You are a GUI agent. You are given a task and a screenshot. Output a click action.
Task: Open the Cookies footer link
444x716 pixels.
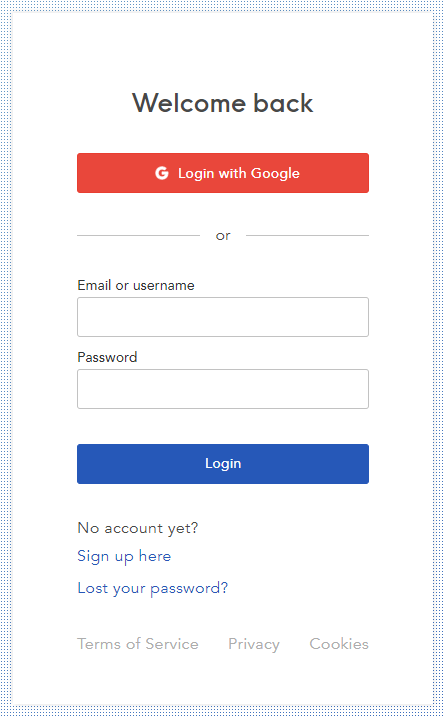[x=339, y=644]
